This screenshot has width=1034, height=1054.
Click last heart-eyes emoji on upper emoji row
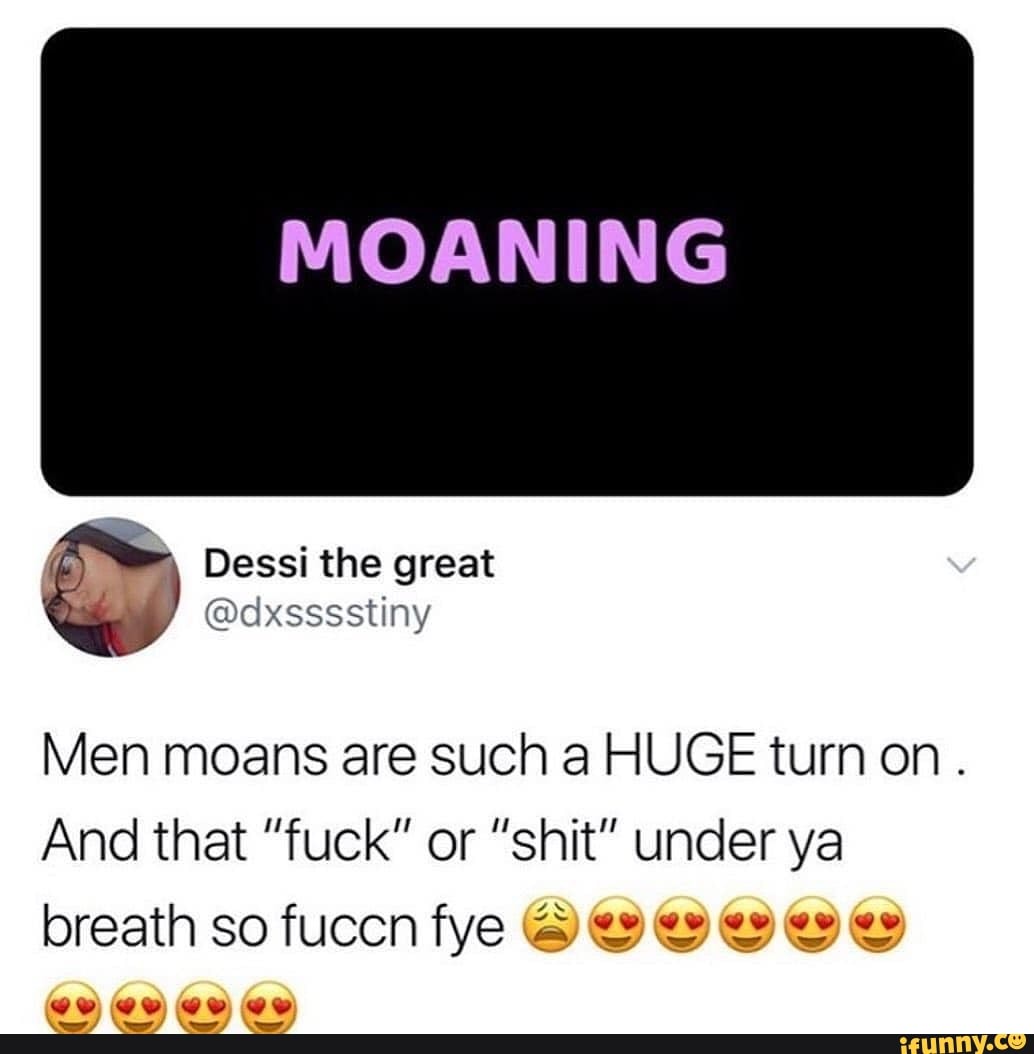(879, 924)
